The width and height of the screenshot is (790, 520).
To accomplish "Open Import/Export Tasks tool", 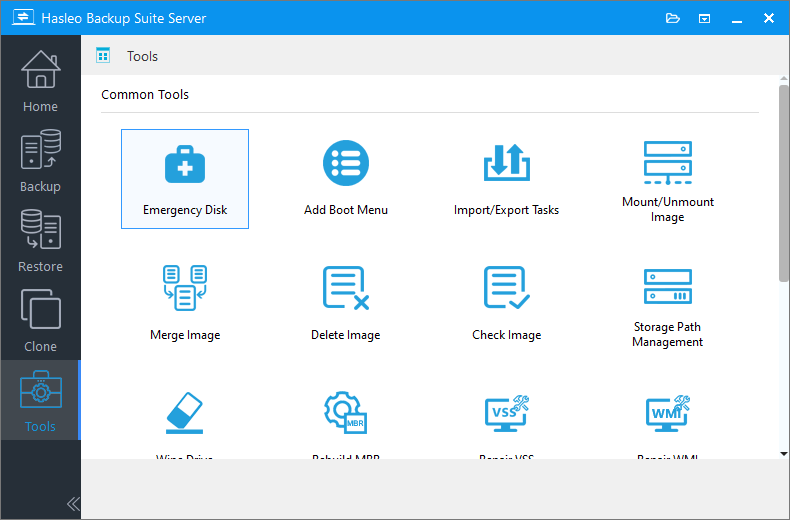I will 506,179.
